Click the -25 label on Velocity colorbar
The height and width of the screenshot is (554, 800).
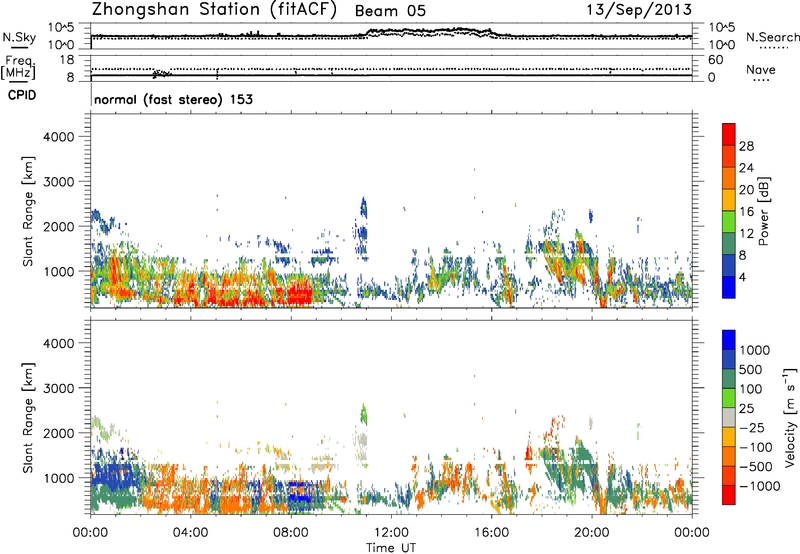752,427
